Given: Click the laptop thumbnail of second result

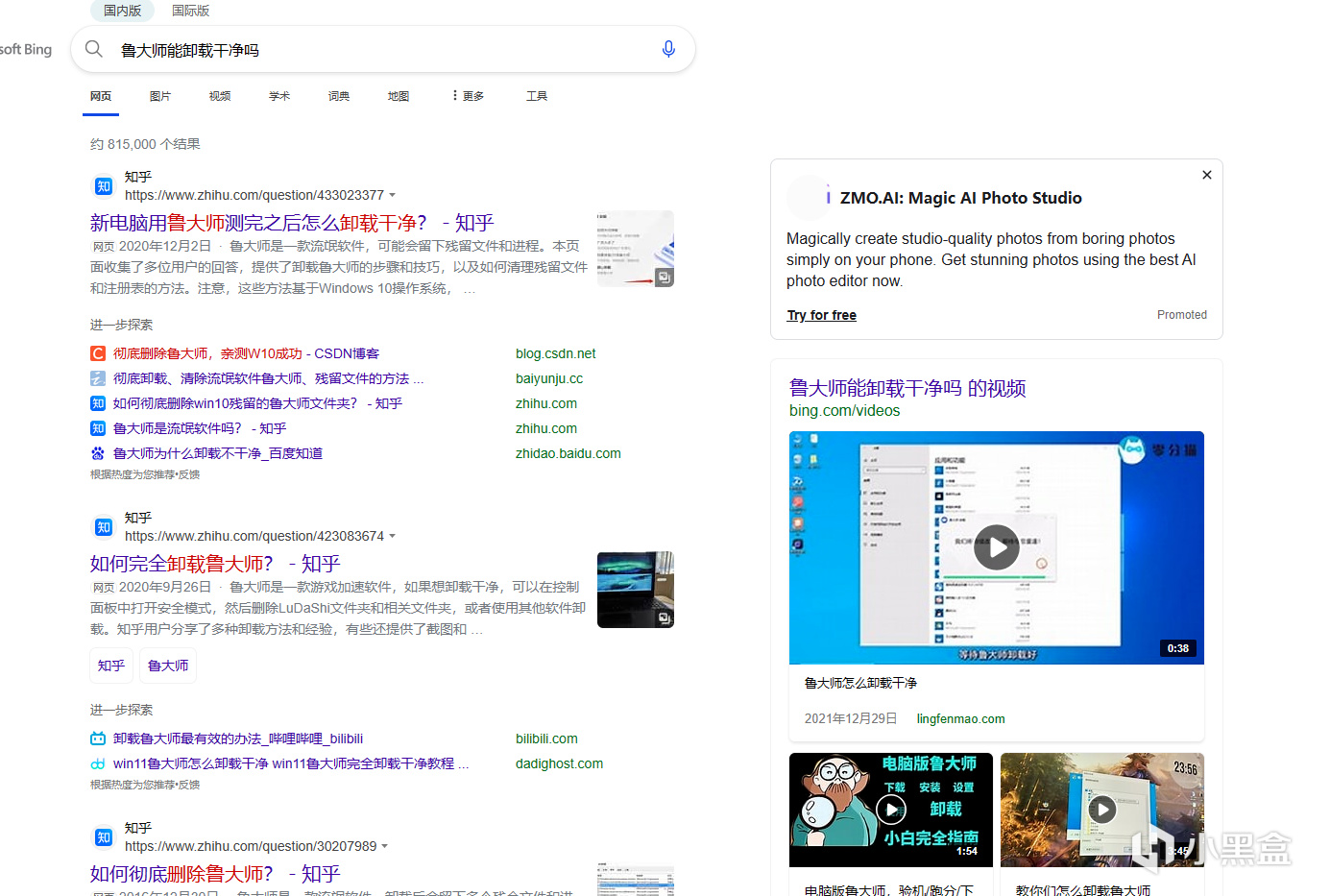Looking at the screenshot, I should [636, 590].
